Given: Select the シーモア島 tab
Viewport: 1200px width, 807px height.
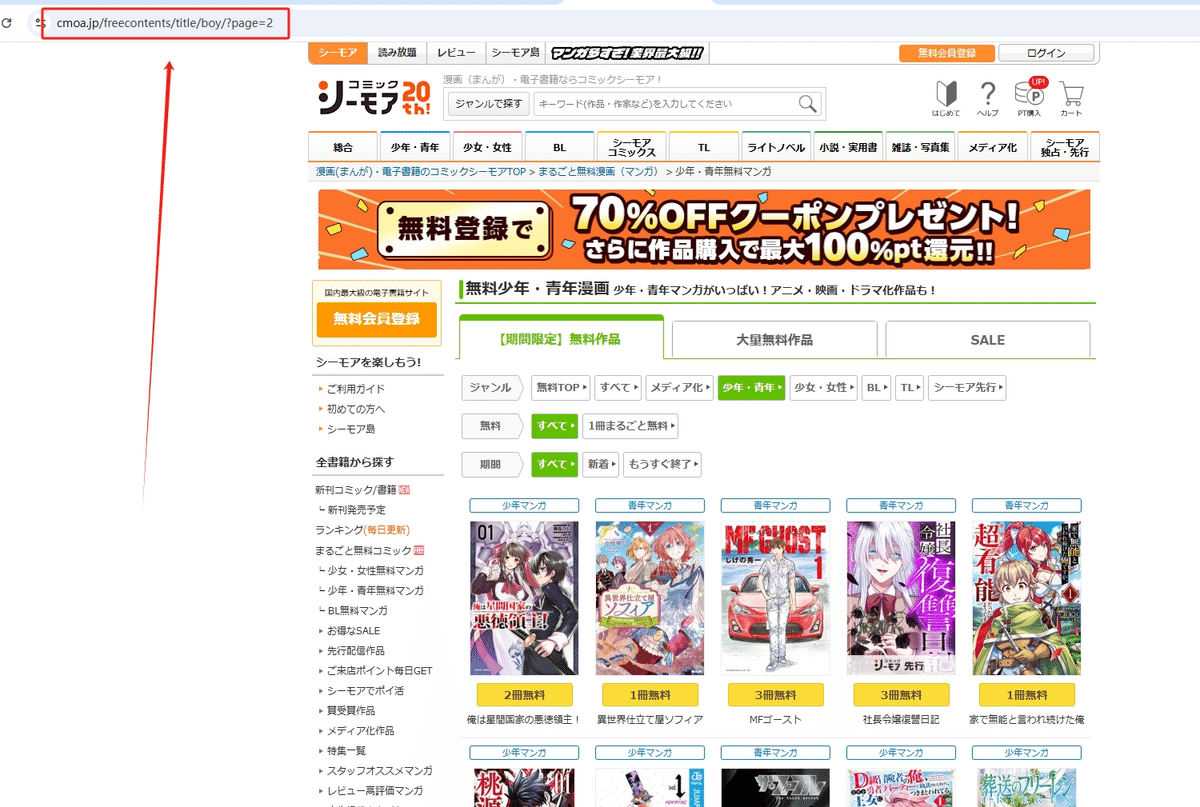Looking at the screenshot, I should [x=516, y=53].
